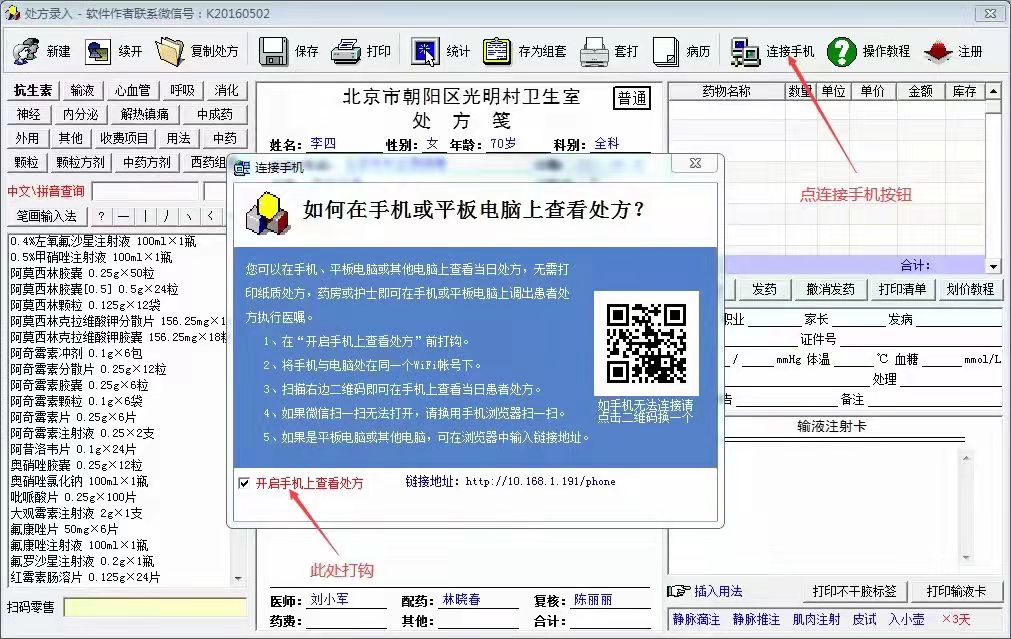Toggle the 开启手机上查看处方 checkbox
Image resolution: width=1011 pixels, height=639 pixels.
click(x=245, y=483)
